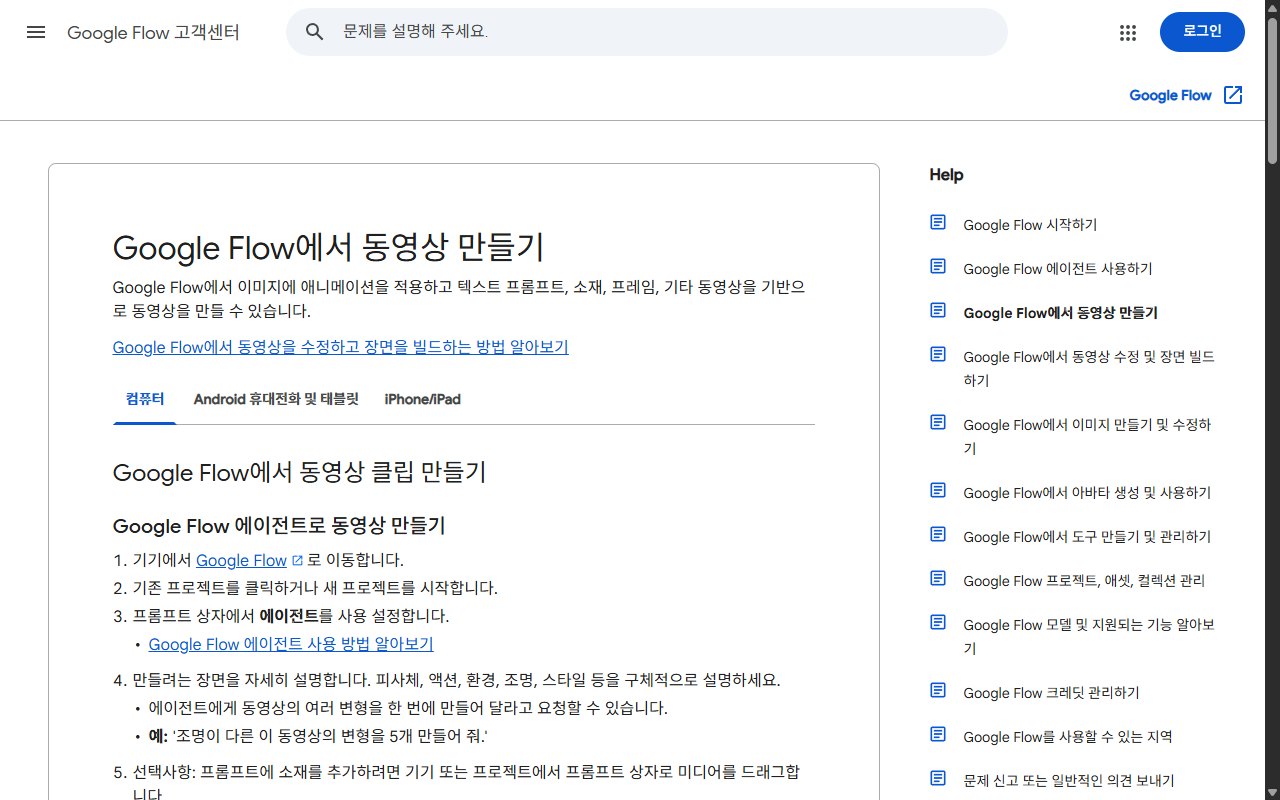Open Google Flow 에이전트 사용 방법 알아보기 link

point(291,644)
